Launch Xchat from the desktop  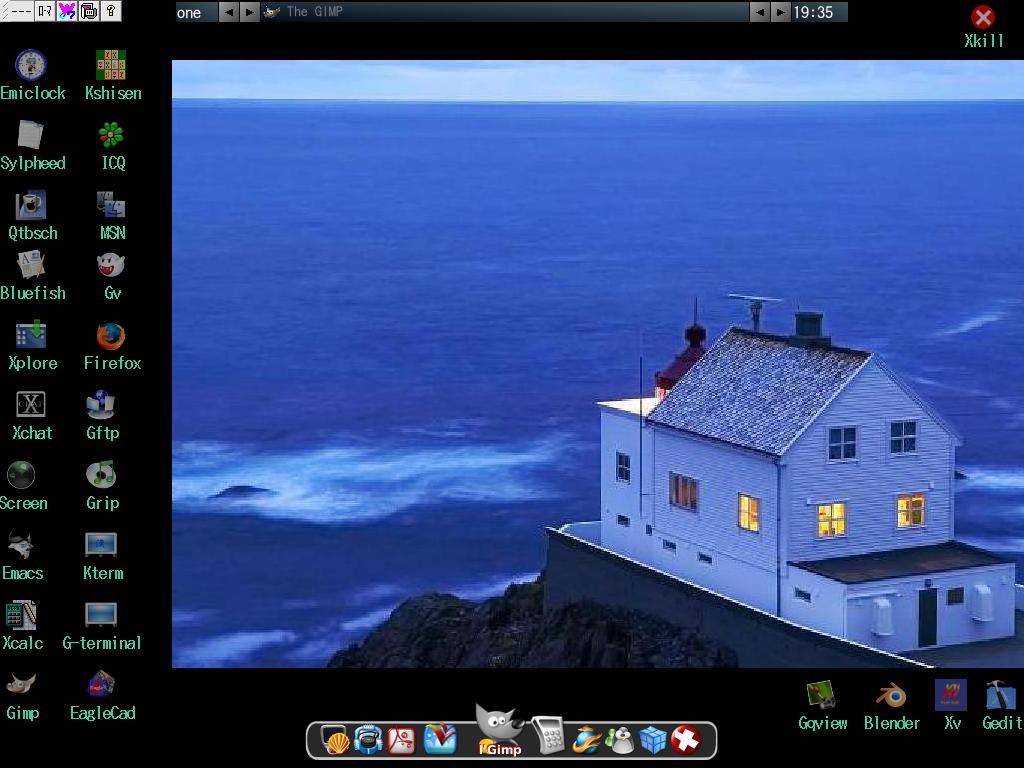31,405
